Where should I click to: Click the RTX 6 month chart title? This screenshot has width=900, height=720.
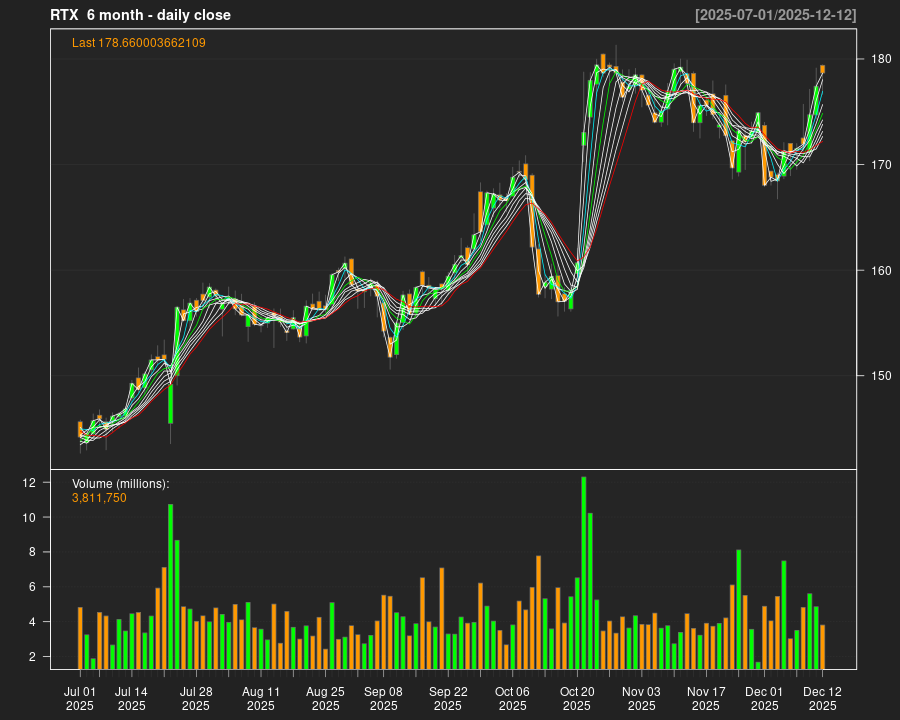[140, 15]
